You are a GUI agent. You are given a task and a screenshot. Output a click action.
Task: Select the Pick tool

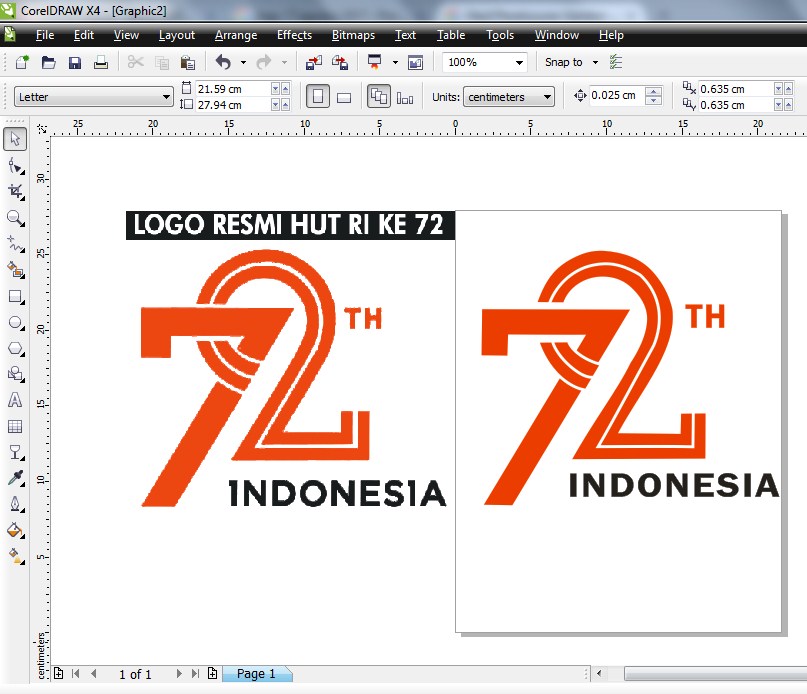15,139
